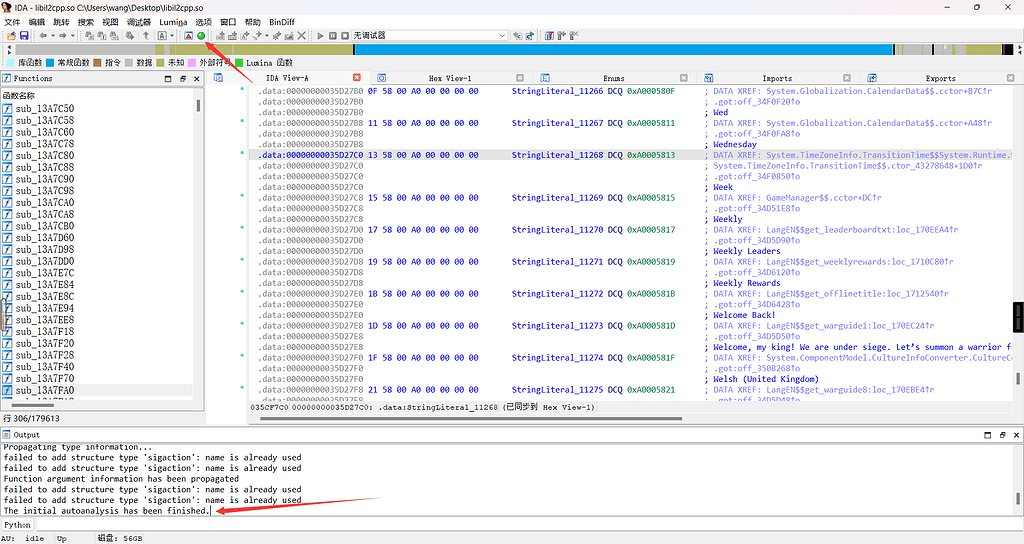Click the Lumina 函数 green legend swatch
The height and width of the screenshot is (544, 1024).
coord(239,63)
